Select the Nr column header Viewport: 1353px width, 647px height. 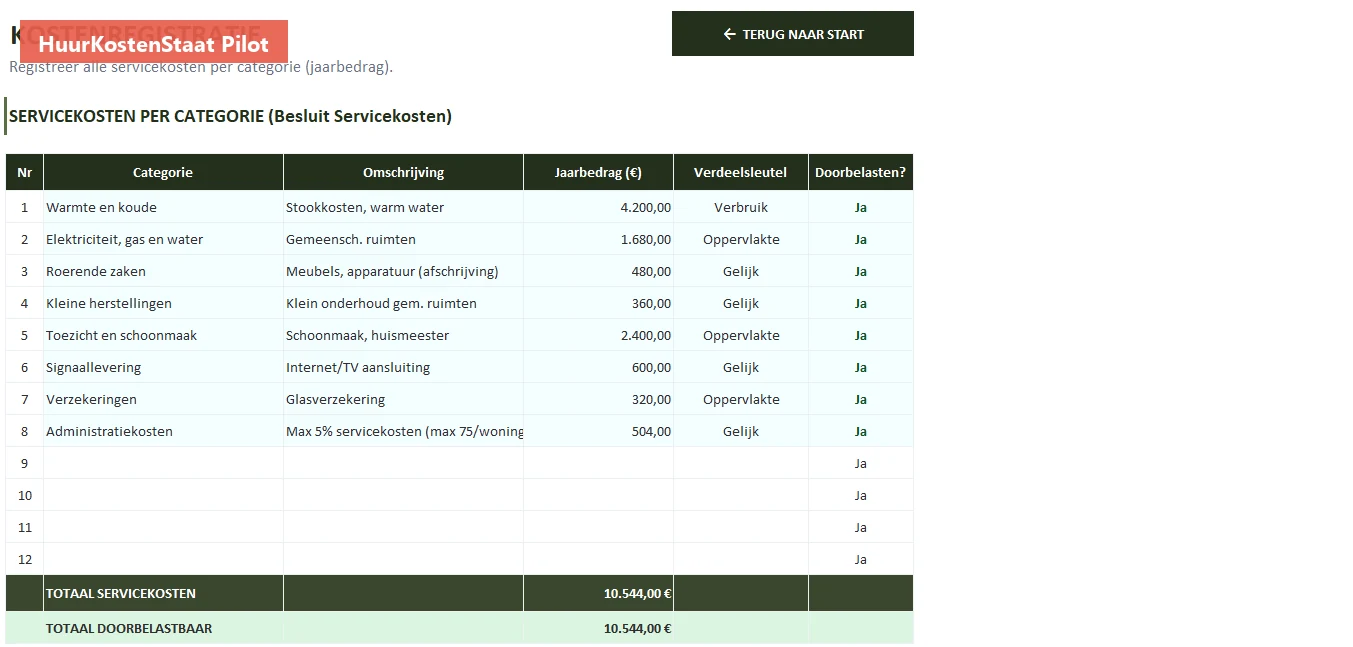[x=25, y=172]
